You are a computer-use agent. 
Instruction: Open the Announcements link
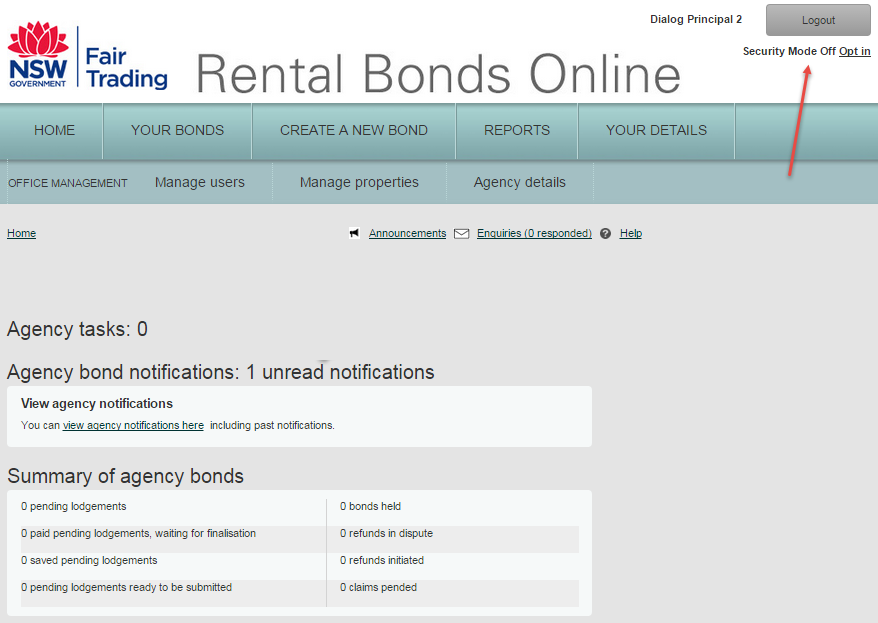click(x=407, y=233)
